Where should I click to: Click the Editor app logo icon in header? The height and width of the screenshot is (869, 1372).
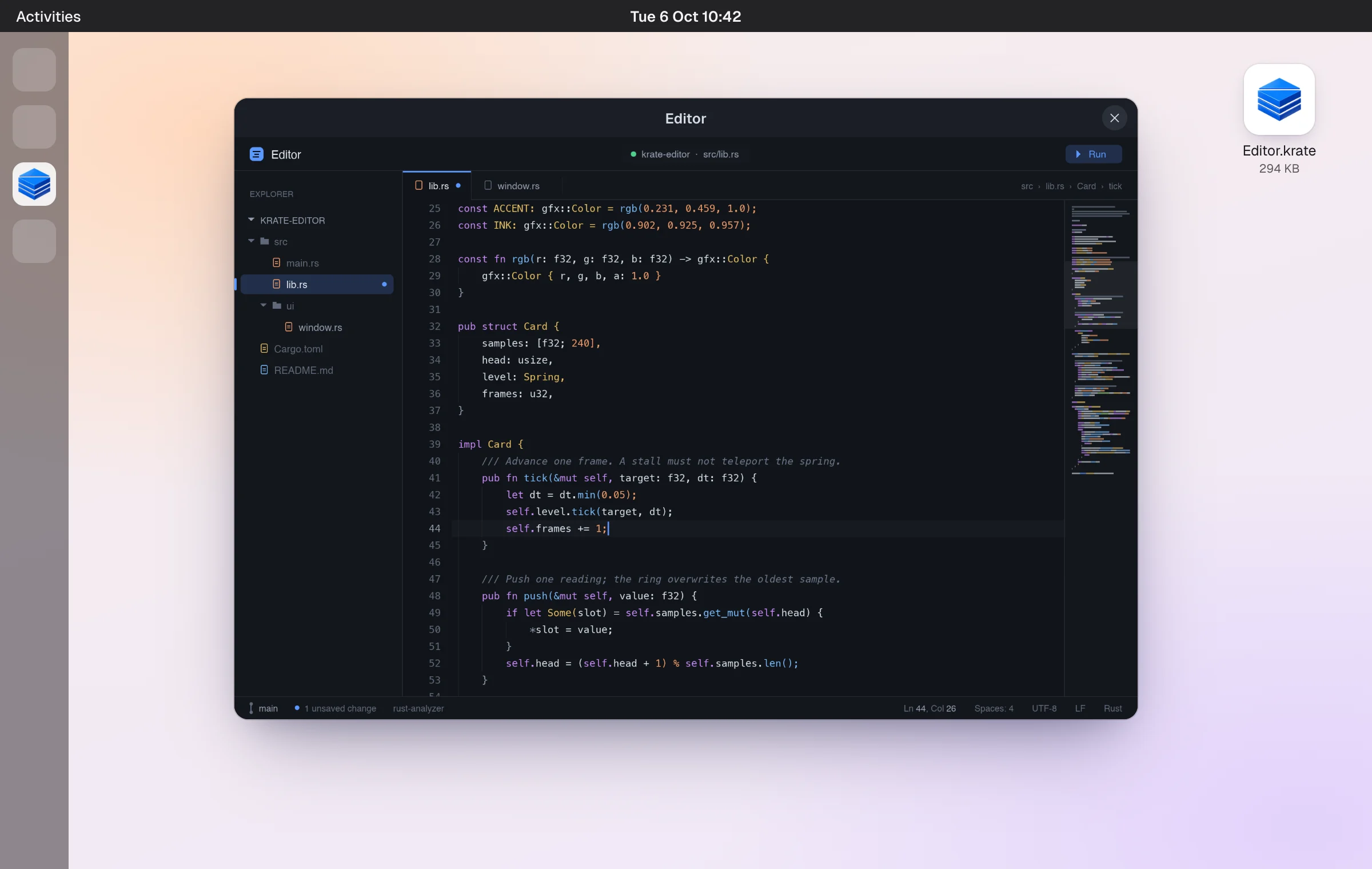(x=256, y=154)
